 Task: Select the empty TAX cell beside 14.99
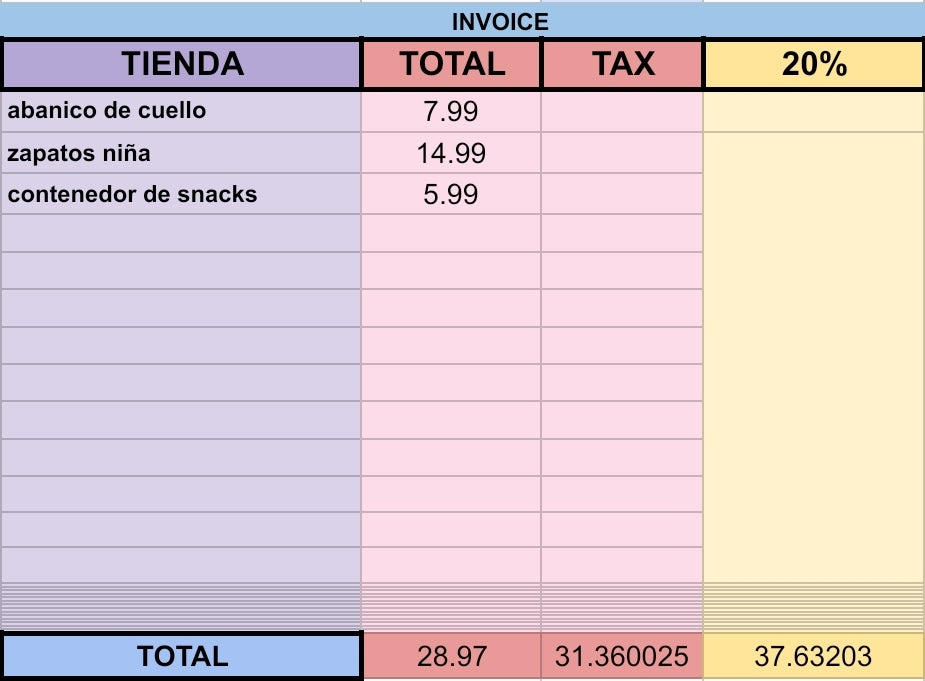coord(622,153)
